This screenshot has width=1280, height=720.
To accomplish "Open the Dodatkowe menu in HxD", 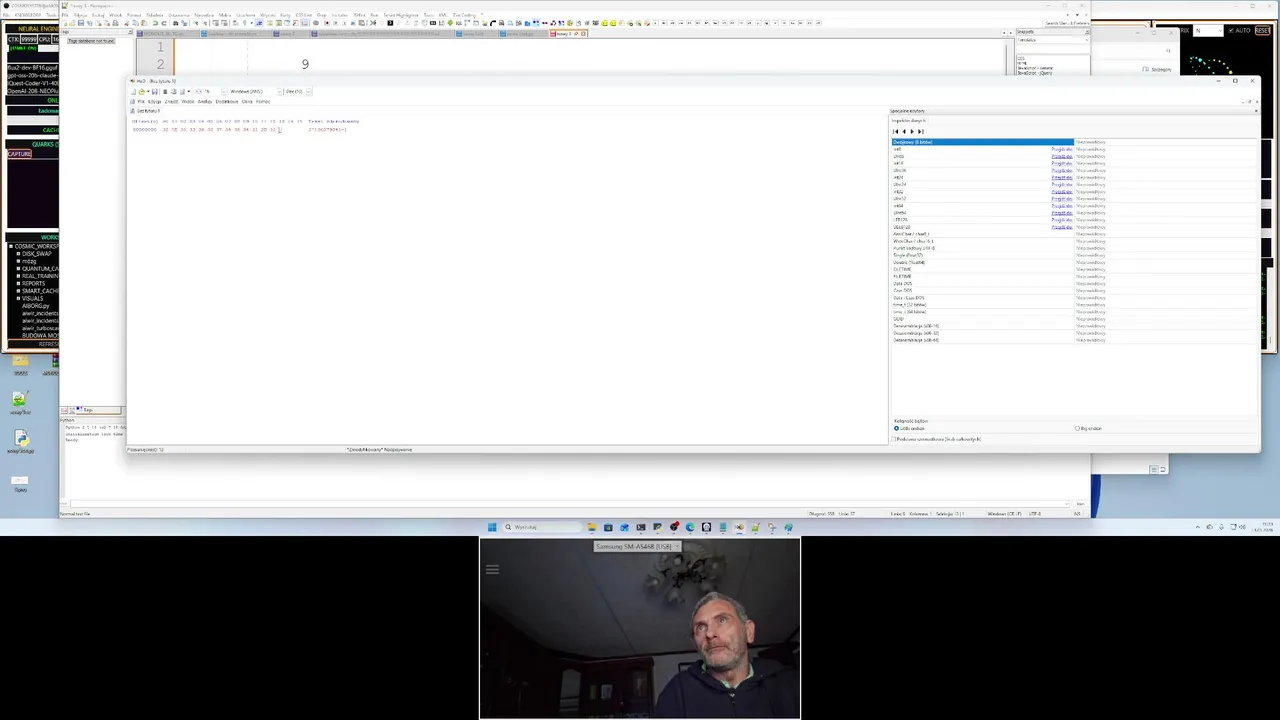I will point(227,102).
